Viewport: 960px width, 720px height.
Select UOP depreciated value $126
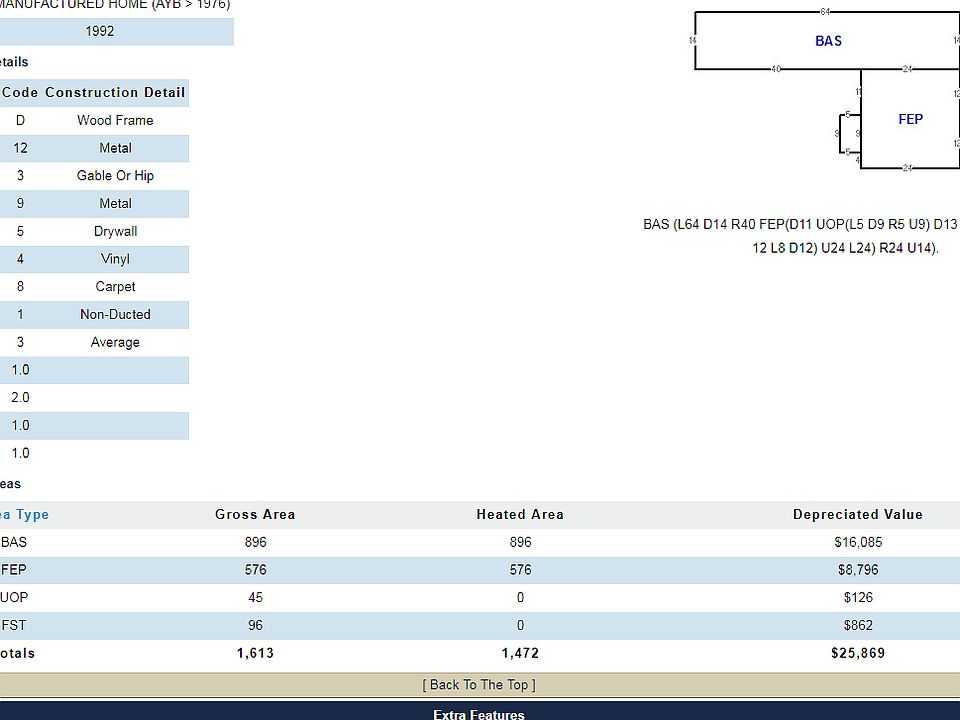tap(858, 598)
